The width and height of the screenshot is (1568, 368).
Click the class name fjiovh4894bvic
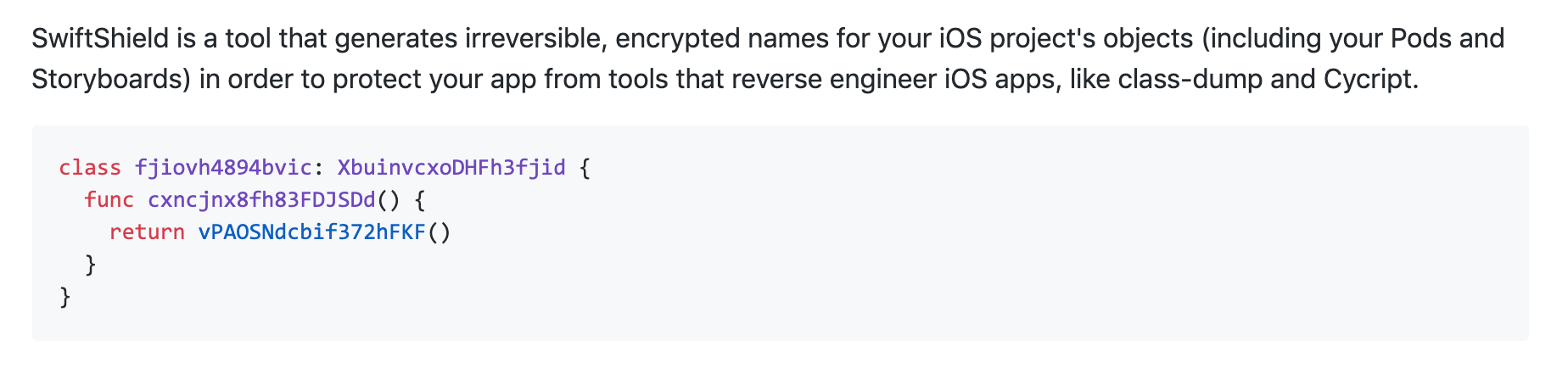(223, 168)
